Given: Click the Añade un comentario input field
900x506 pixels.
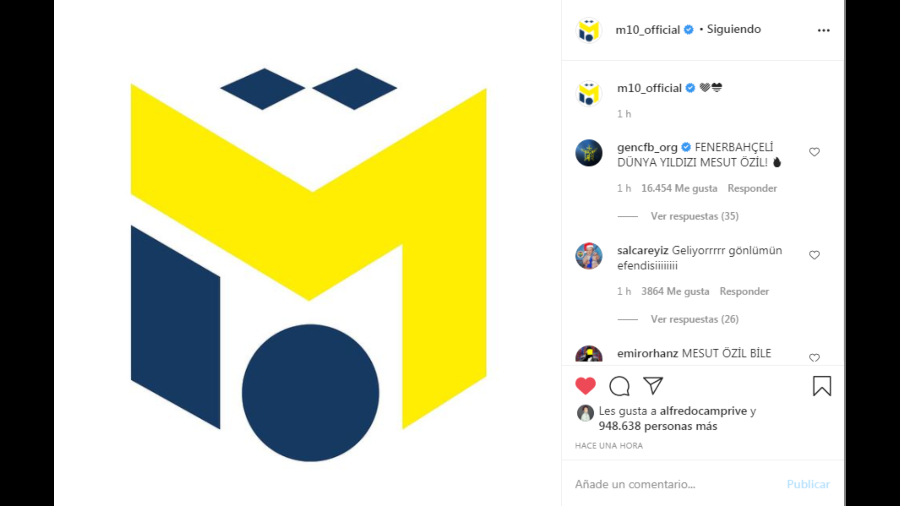Looking at the screenshot, I should pos(676,484).
